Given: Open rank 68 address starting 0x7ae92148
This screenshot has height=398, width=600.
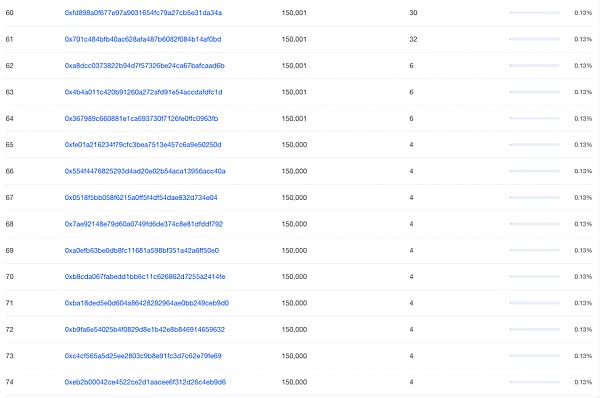Looking at the screenshot, I should tap(143, 224).
